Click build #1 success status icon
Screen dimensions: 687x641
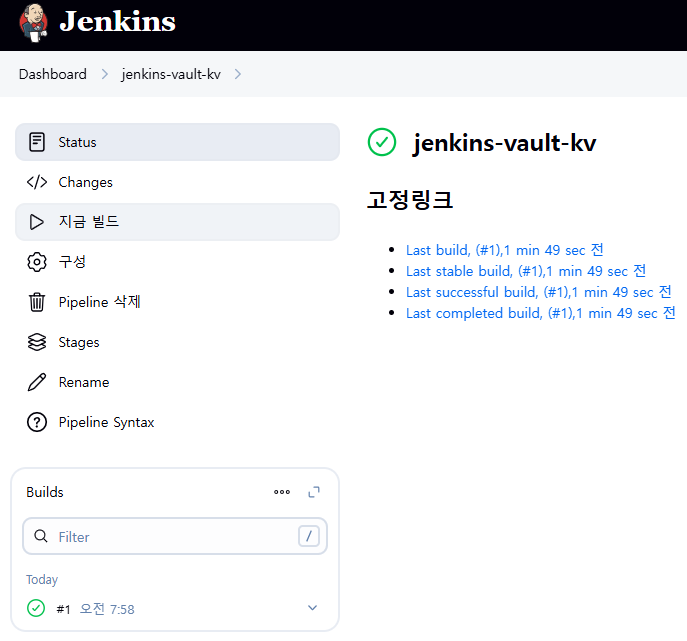click(x=36, y=608)
